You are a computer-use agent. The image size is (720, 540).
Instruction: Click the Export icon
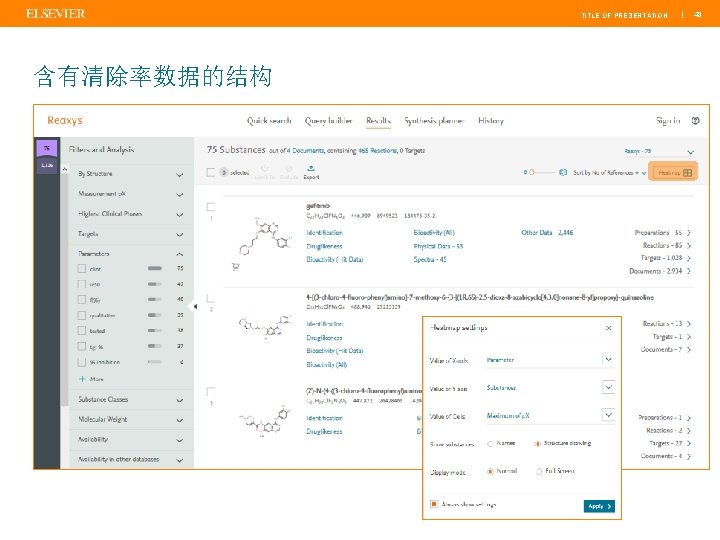click(311, 168)
